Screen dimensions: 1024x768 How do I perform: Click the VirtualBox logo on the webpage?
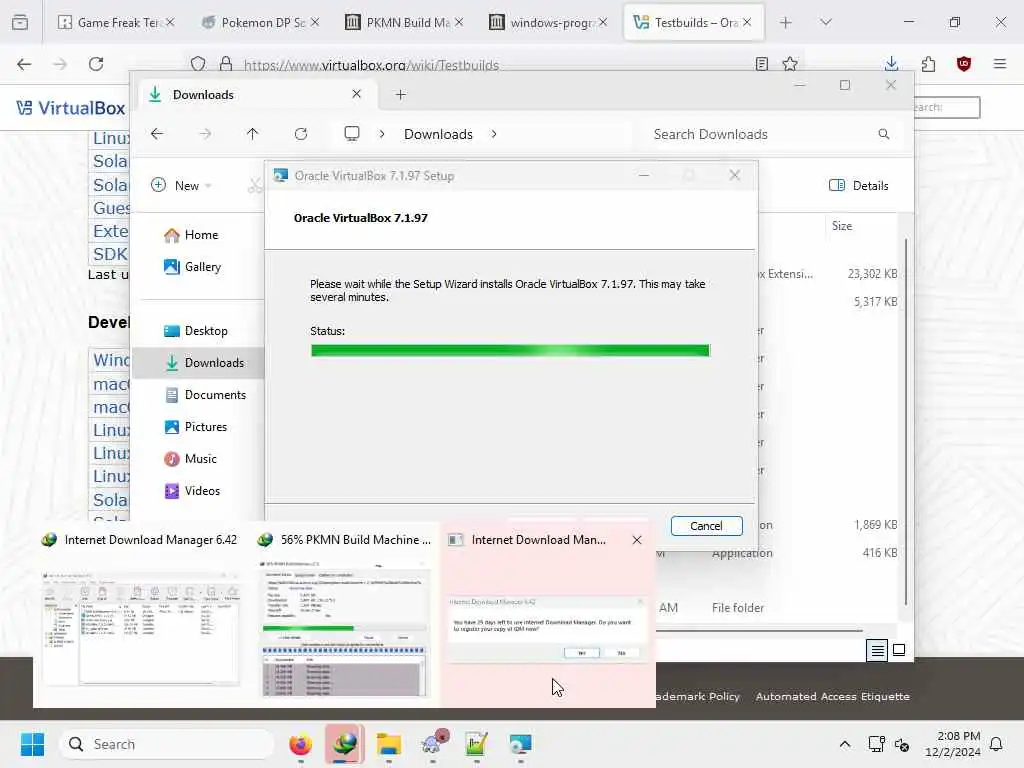pos(71,108)
